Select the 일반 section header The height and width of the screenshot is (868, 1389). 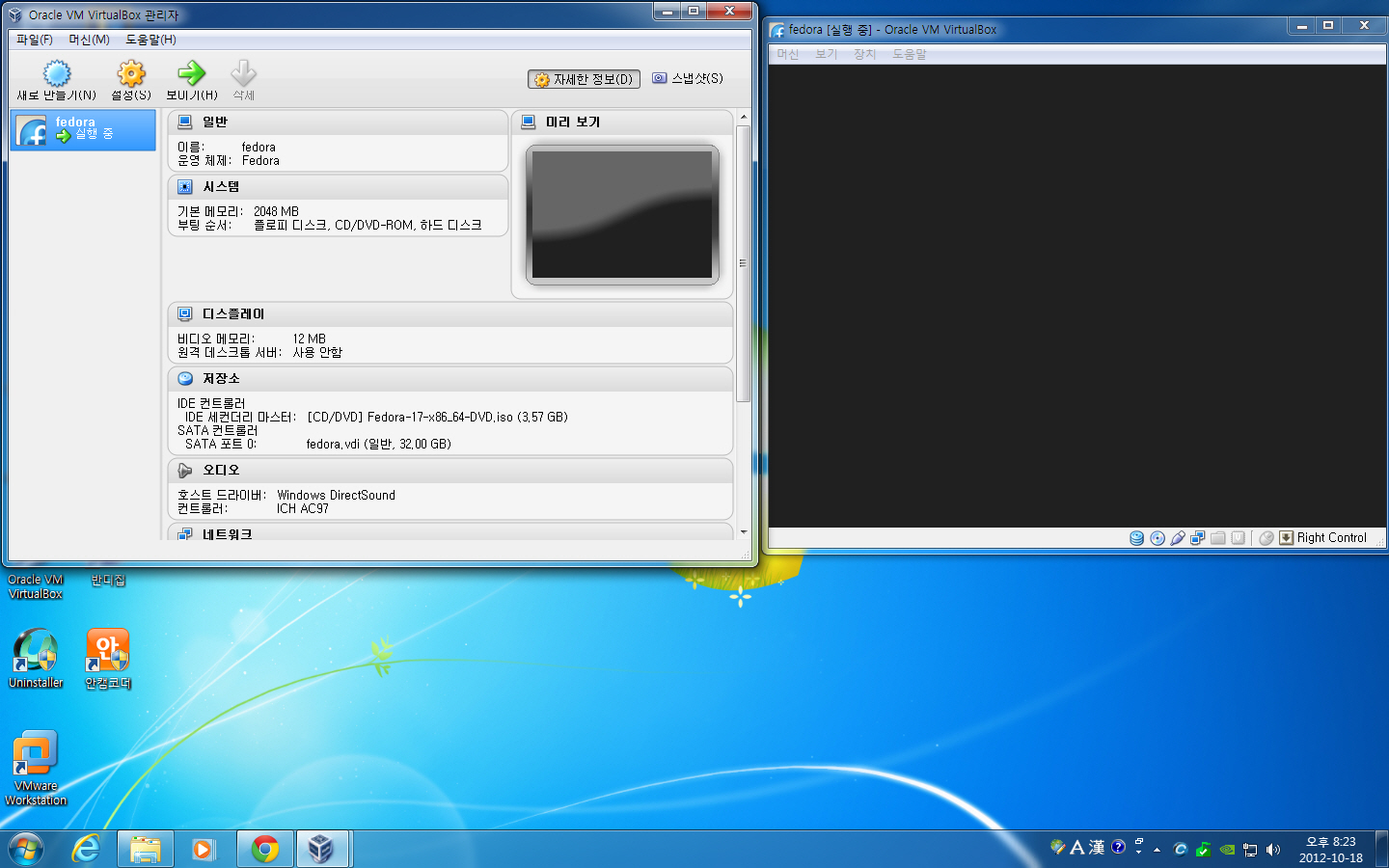(338, 122)
